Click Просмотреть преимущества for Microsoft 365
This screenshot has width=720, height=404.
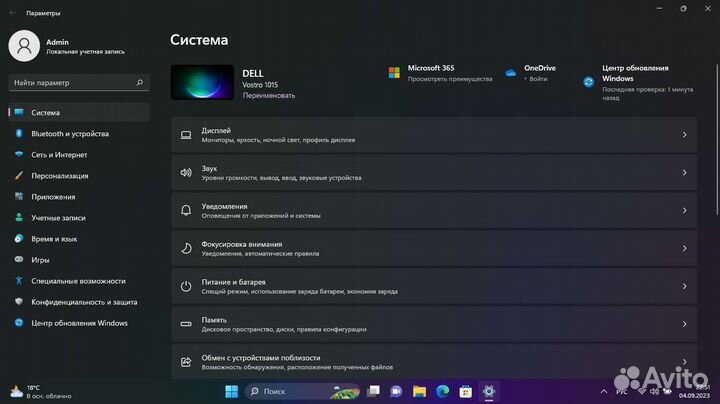[x=450, y=79]
